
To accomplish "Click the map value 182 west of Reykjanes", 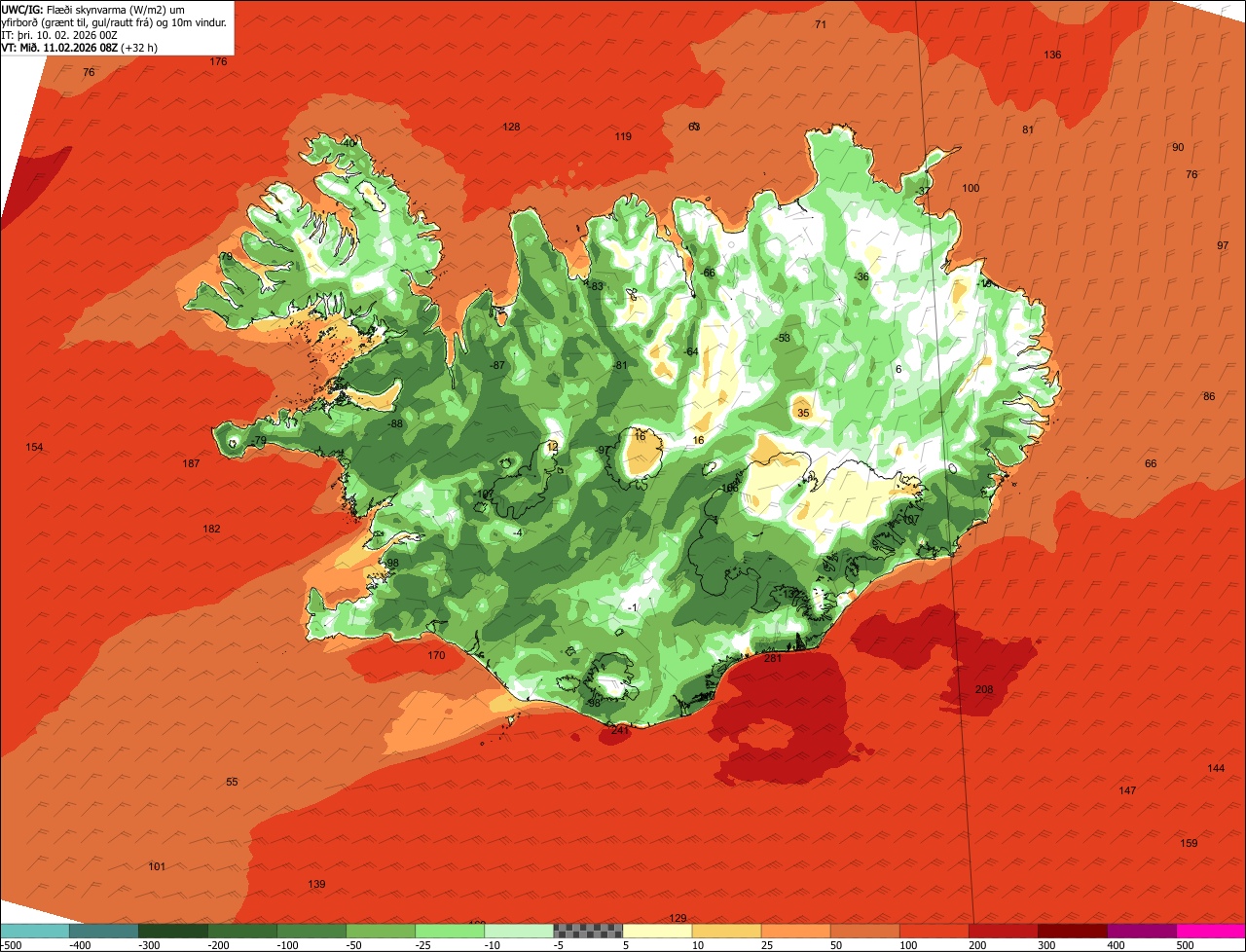I will [x=211, y=529].
